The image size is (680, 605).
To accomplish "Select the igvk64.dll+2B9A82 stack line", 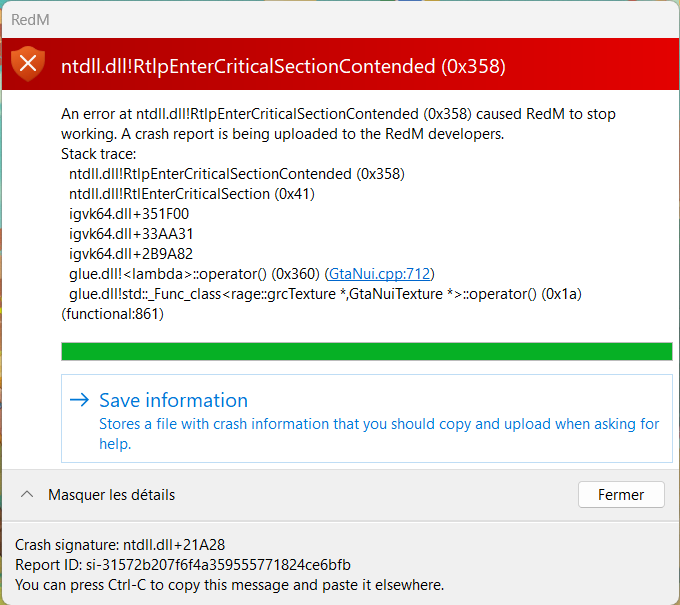I will [131, 254].
